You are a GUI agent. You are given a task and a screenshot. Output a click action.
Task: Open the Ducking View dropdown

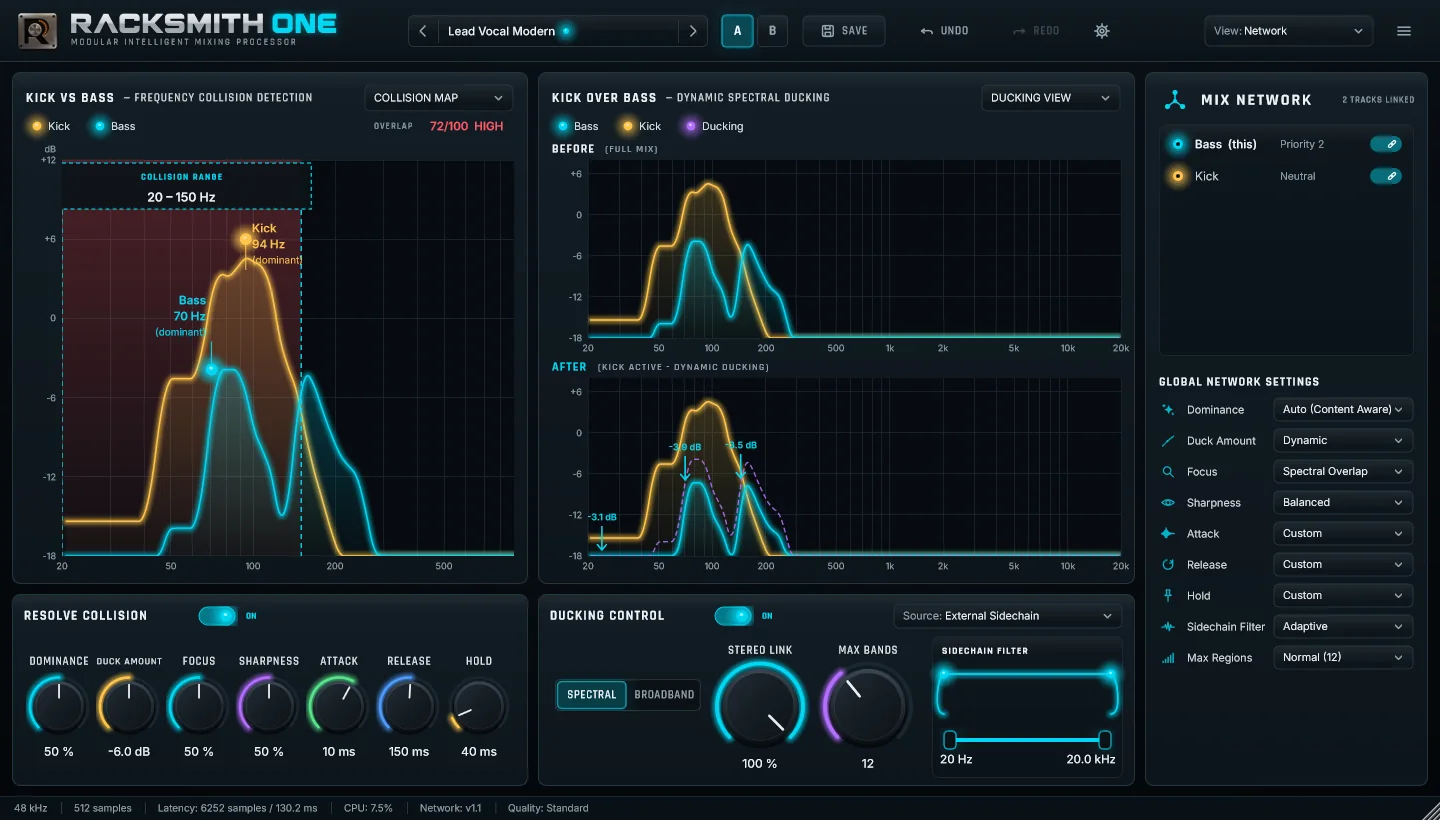pyautogui.click(x=1051, y=98)
